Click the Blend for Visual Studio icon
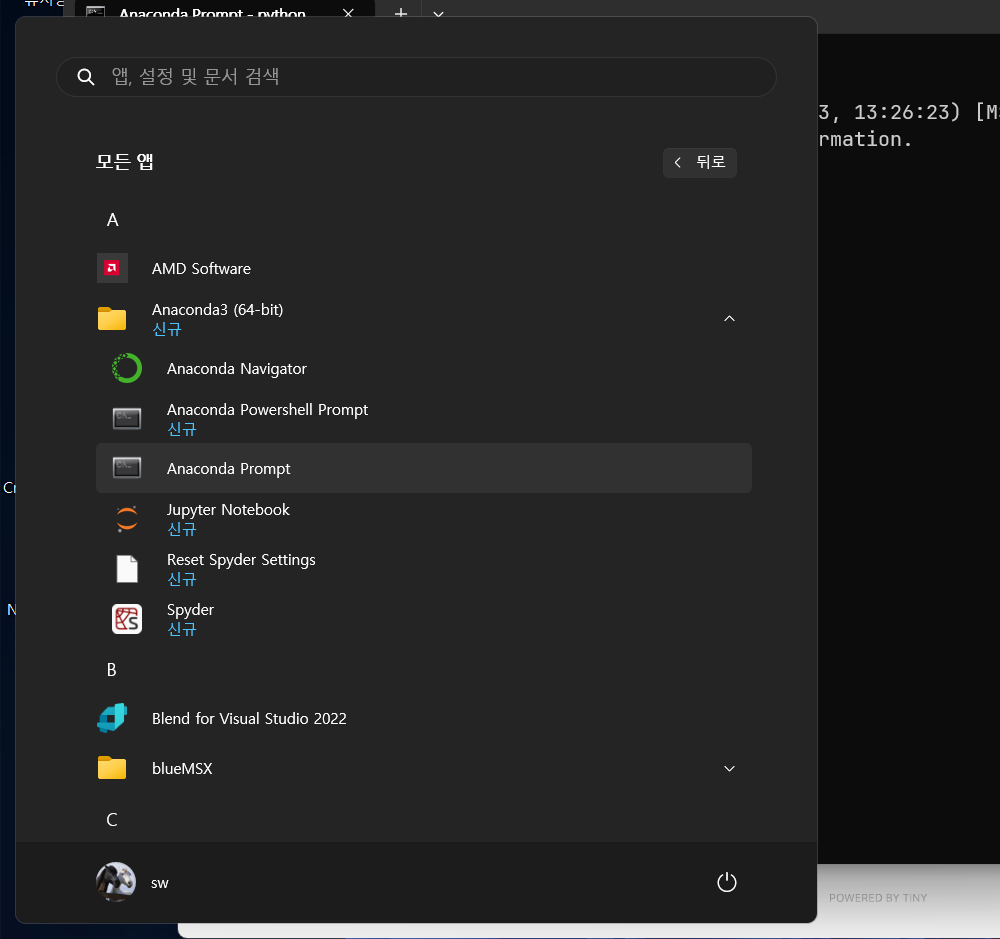Screen dimensions: 1000x939 (112, 718)
